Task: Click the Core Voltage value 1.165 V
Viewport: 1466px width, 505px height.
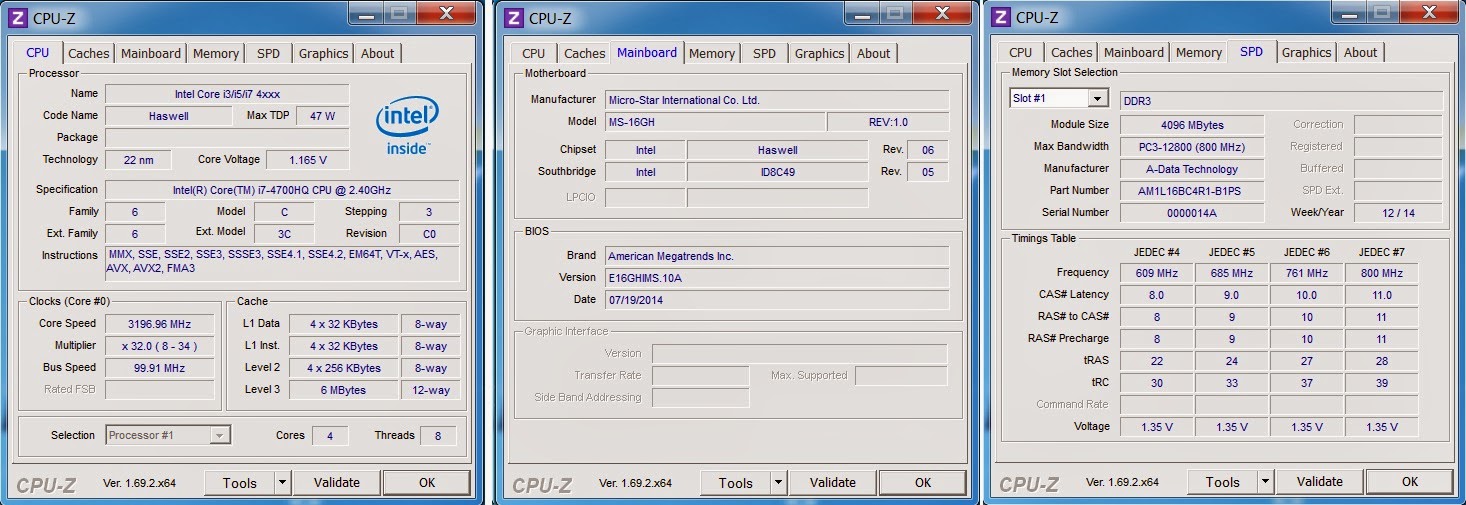Action: pos(308,160)
